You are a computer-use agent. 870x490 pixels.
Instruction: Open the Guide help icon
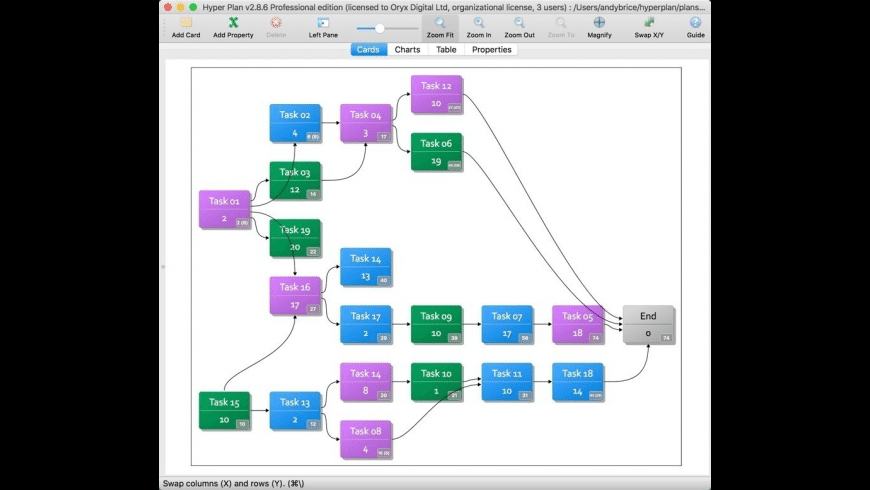[695, 23]
